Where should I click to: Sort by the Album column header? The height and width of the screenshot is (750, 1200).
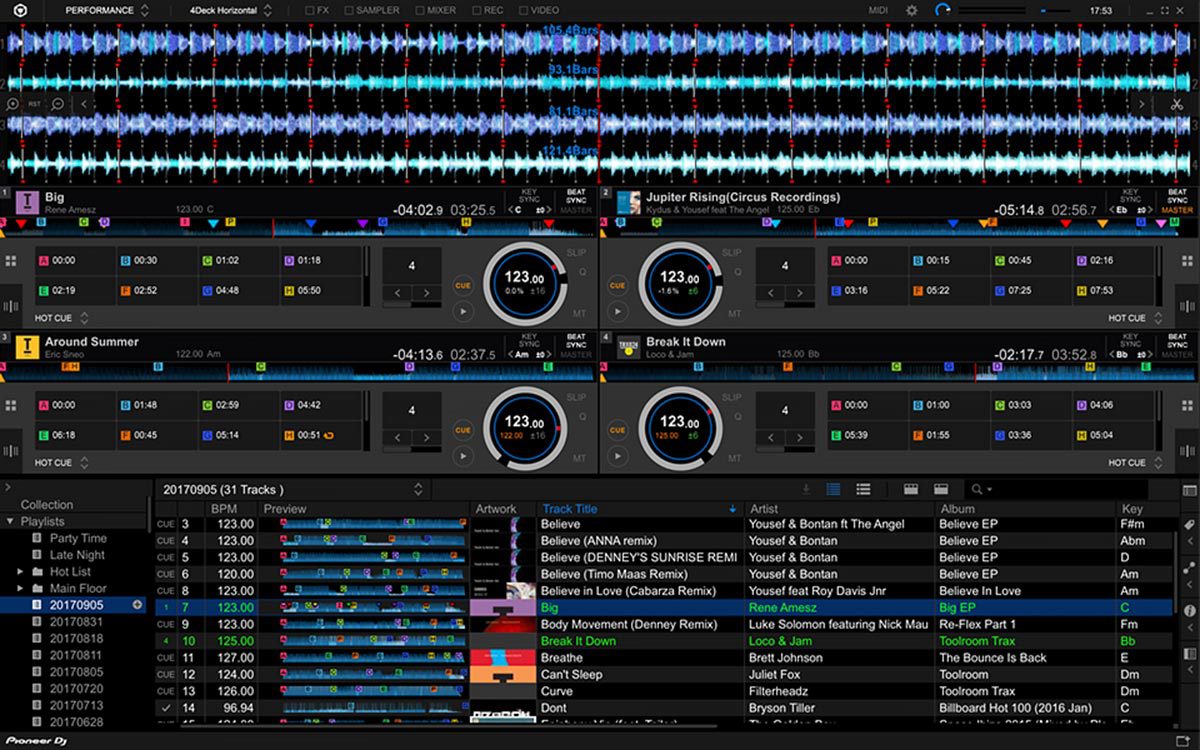(x=1024, y=509)
